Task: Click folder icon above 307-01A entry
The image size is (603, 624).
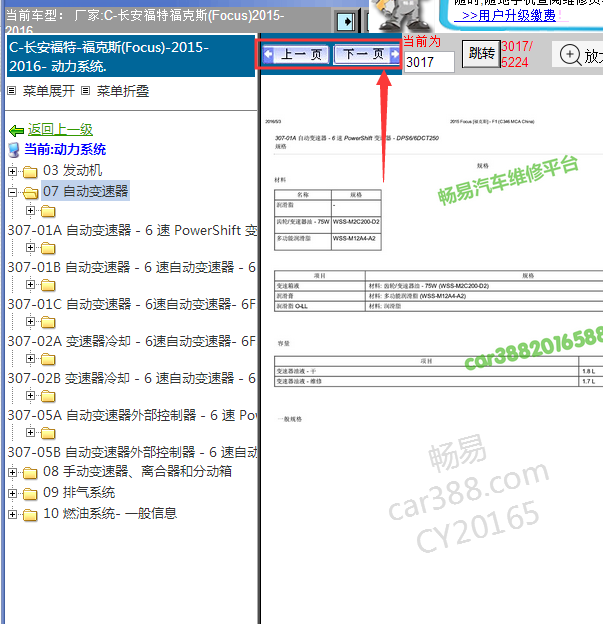Action: point(48,211)
